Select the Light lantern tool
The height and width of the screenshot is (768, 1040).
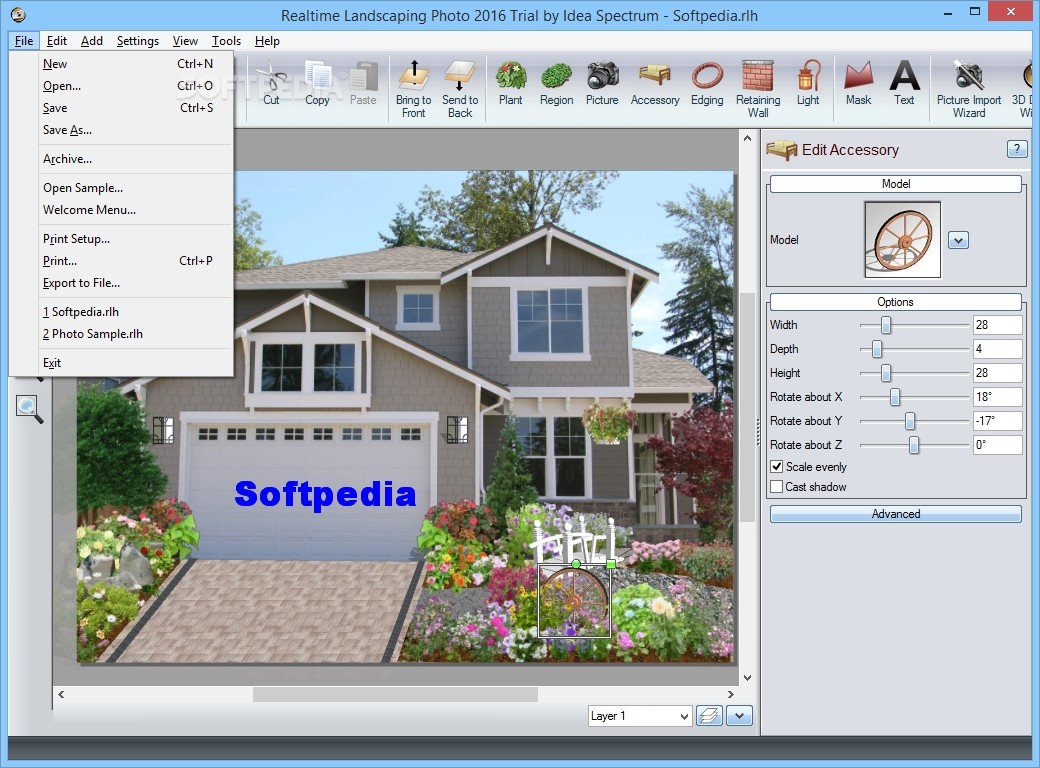pos(808,84)
